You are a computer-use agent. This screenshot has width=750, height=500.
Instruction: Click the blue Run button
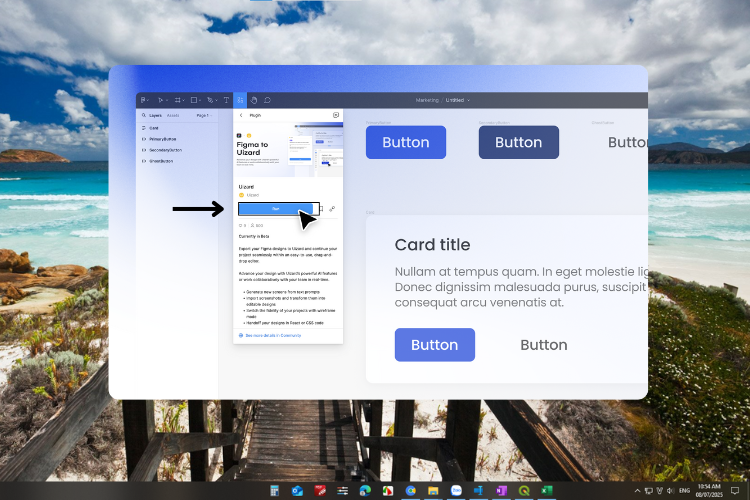click(x=276, y=209)
